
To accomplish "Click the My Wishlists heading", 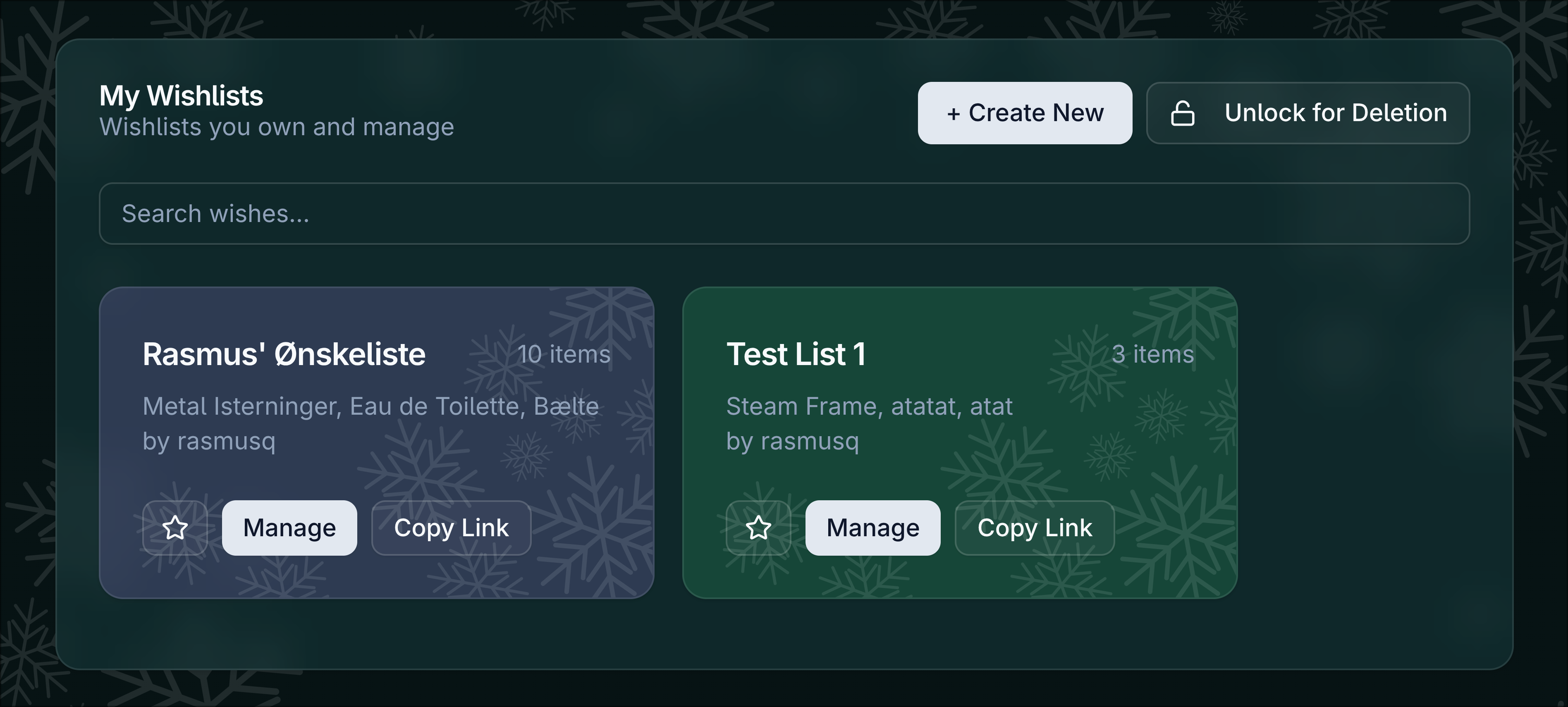I will pyautogui.click(x=181, y=96).
